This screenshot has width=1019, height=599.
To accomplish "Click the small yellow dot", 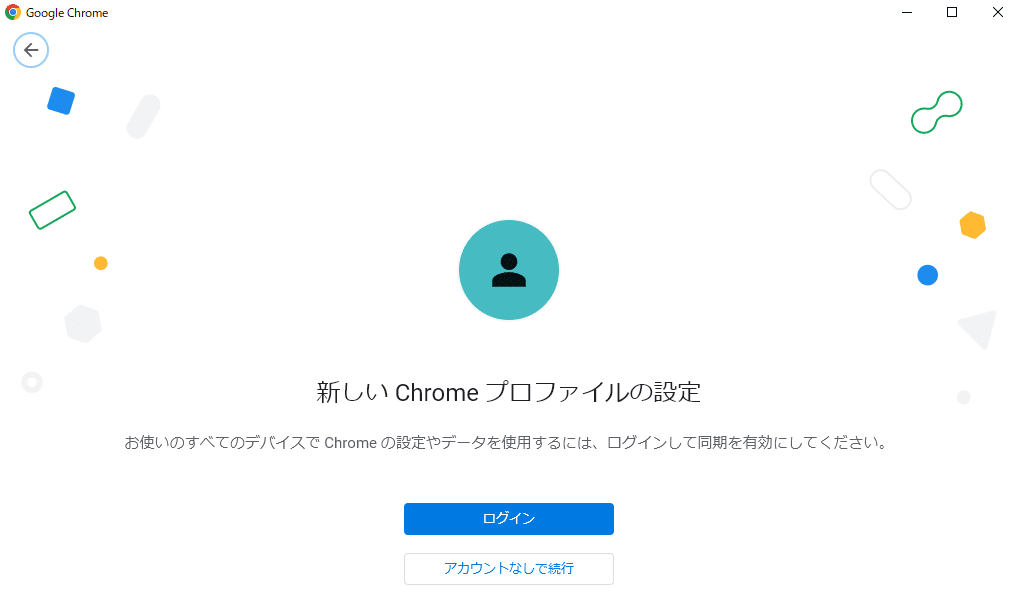I will 101,263.
